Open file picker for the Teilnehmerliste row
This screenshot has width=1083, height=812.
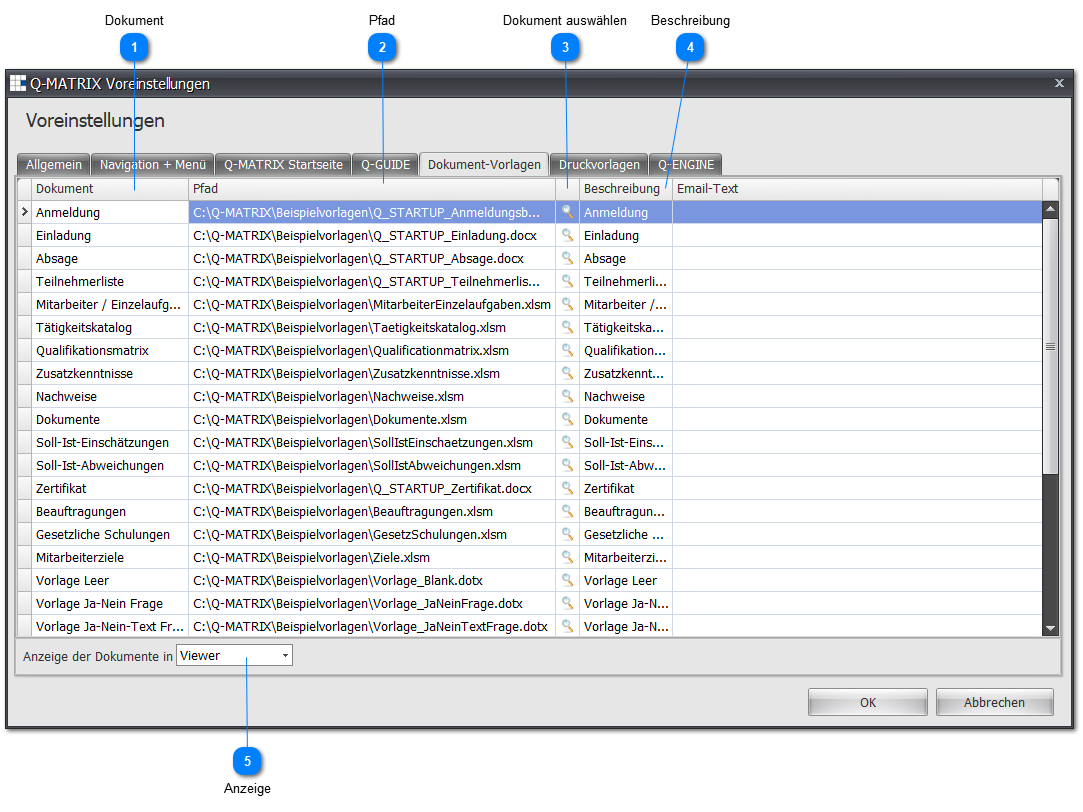click(x=567, y=281)
